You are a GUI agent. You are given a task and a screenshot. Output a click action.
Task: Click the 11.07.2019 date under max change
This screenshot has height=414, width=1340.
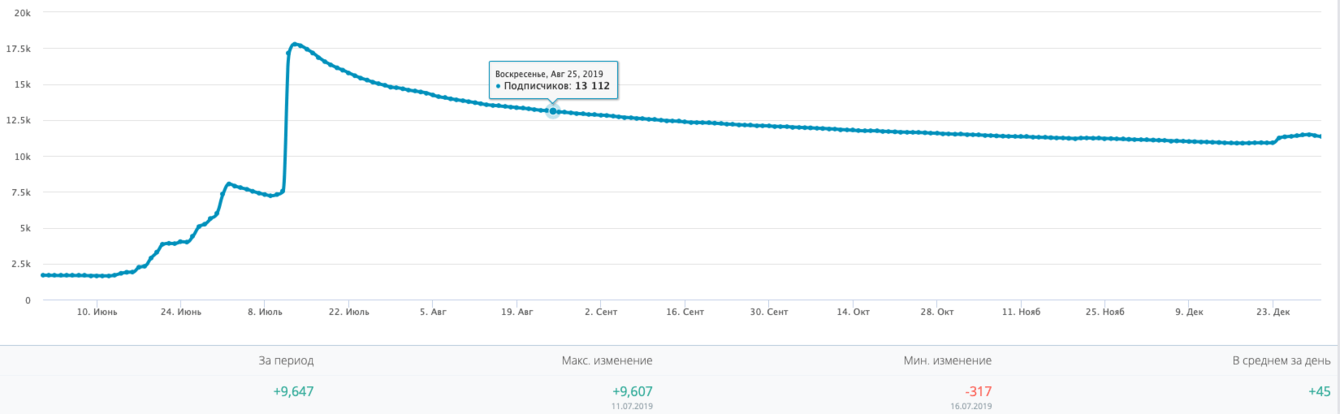click(x=632, y=407)
